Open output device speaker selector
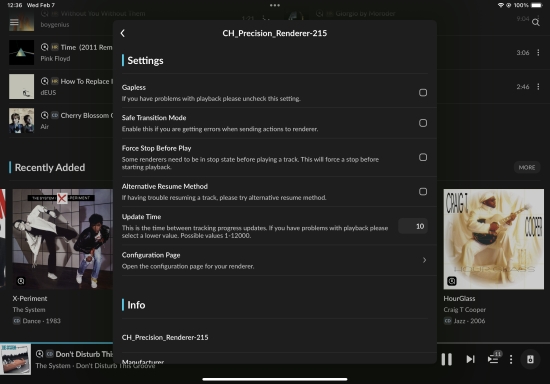 pos(530,359)
